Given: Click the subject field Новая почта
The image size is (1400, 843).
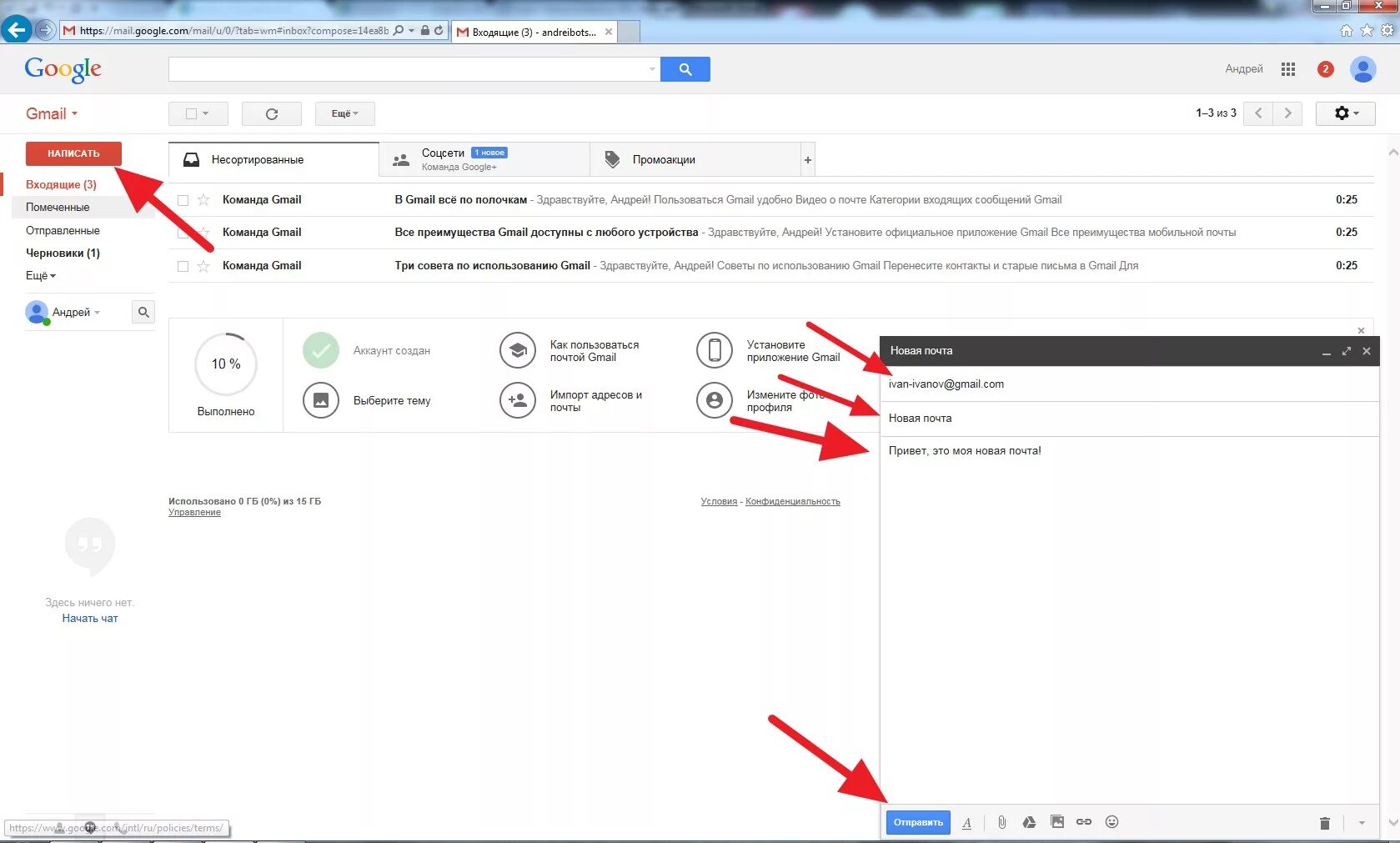Looking at the screenshot, I should point(1129,419).
